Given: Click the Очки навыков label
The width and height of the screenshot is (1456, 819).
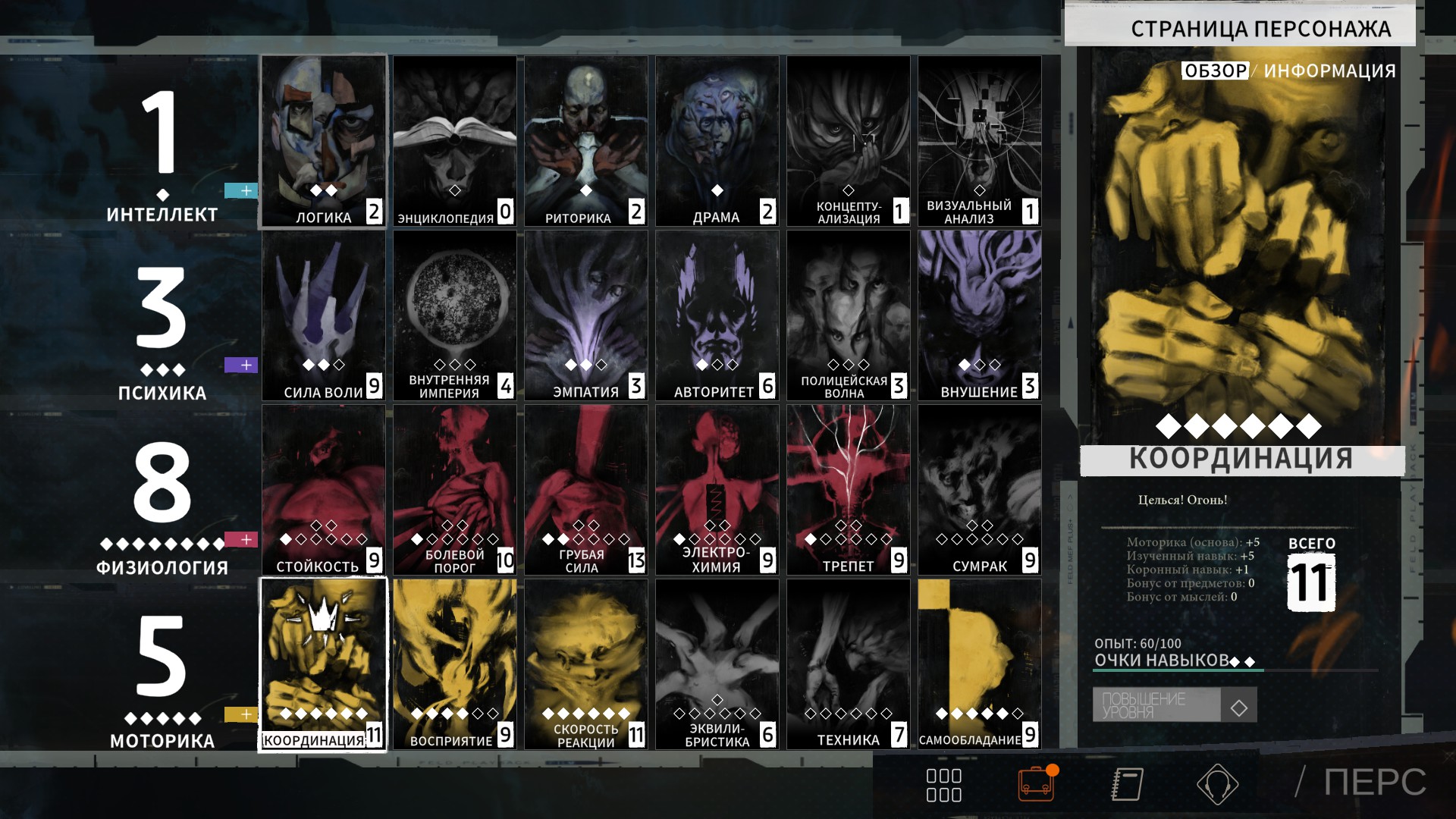Looking at the screenshot, I should coord(1162,661).
